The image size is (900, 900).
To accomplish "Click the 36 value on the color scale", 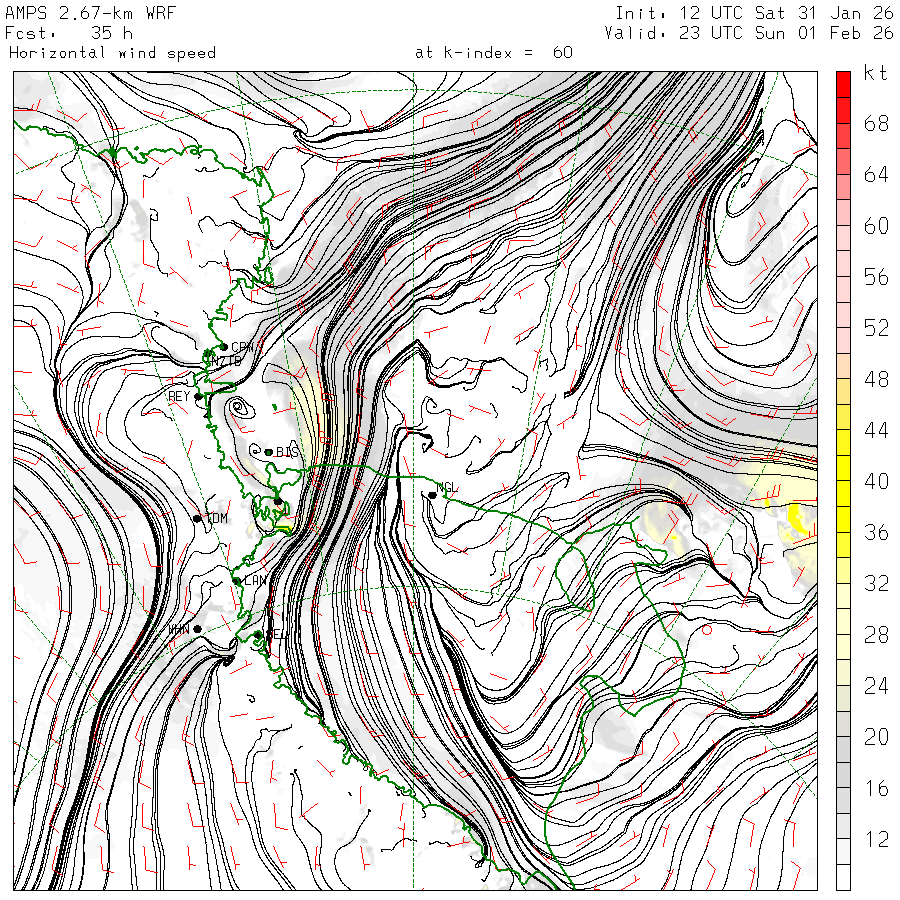I will (876, 533).
